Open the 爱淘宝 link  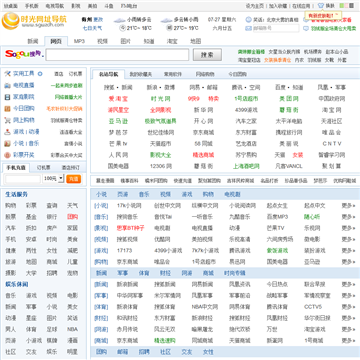tap(118, 99)
